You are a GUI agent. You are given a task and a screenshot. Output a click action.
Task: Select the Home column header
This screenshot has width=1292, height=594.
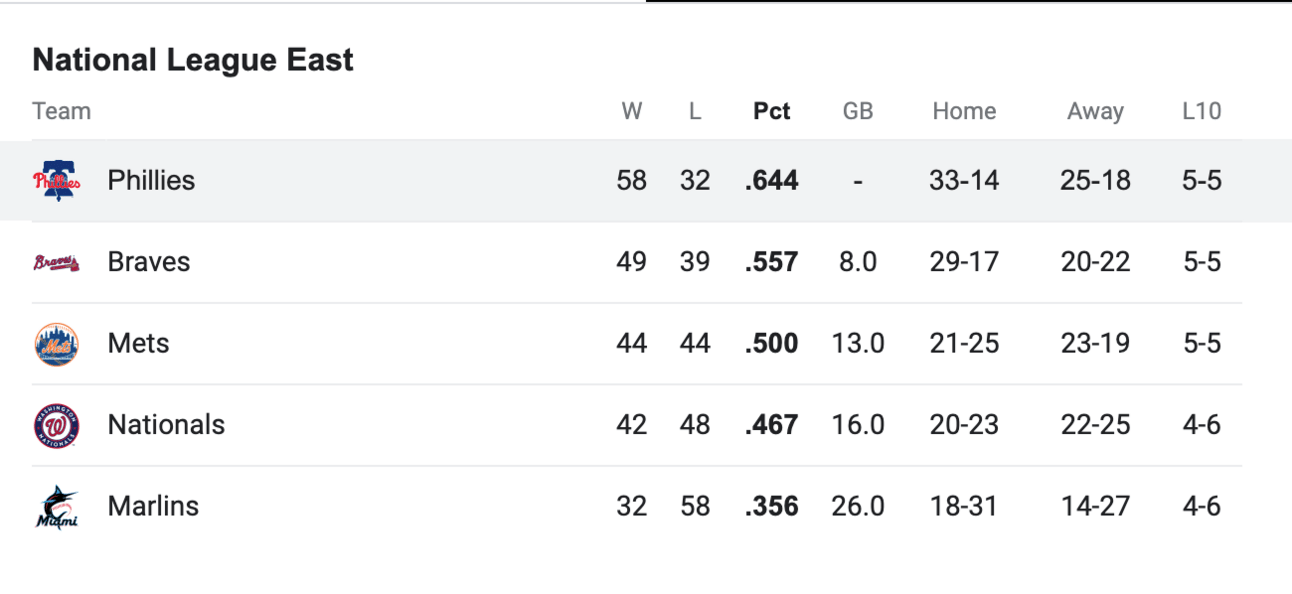tap(964, 111)
